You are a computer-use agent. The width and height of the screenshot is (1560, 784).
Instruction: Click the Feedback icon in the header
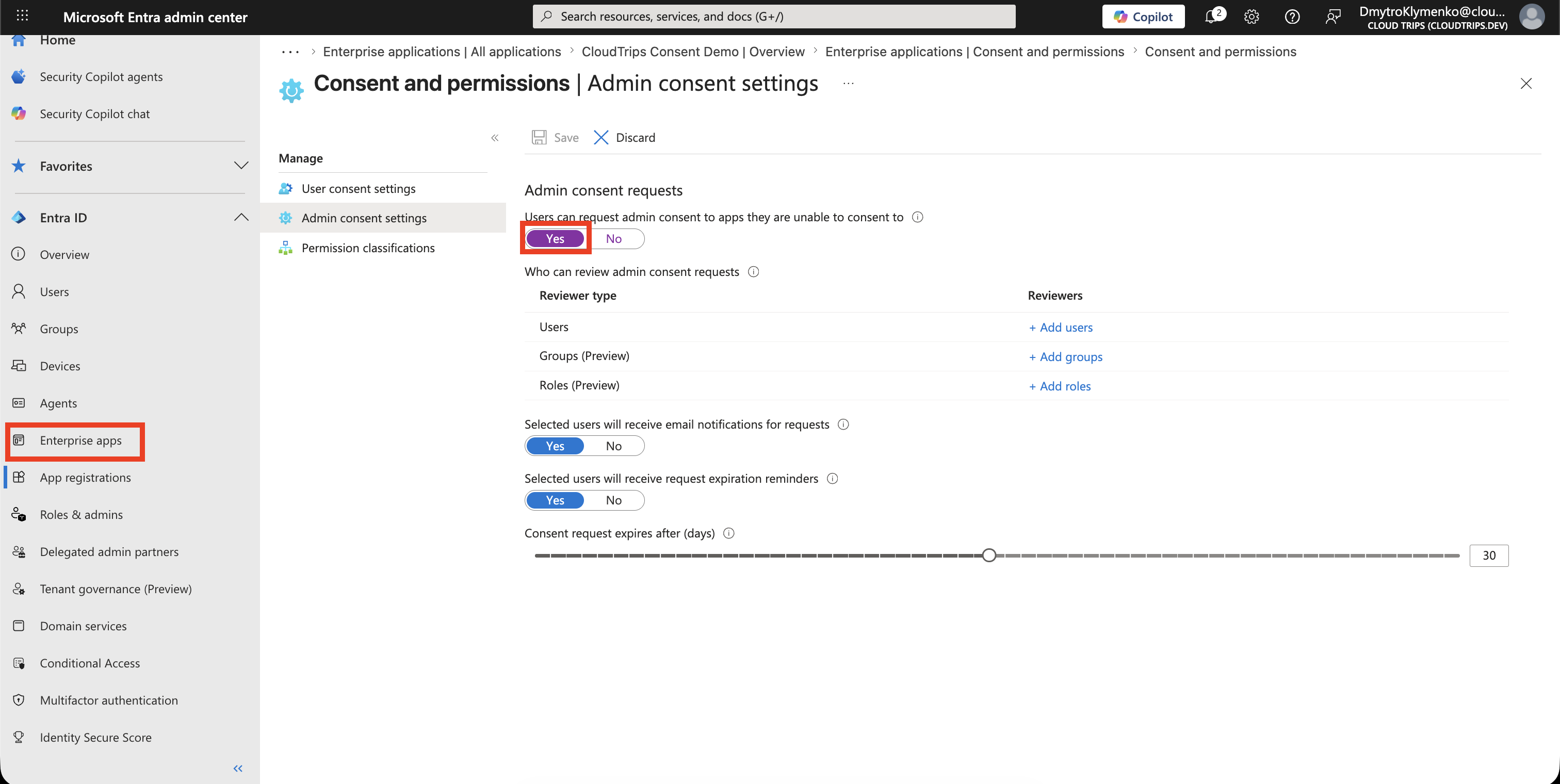[1333, 17]
